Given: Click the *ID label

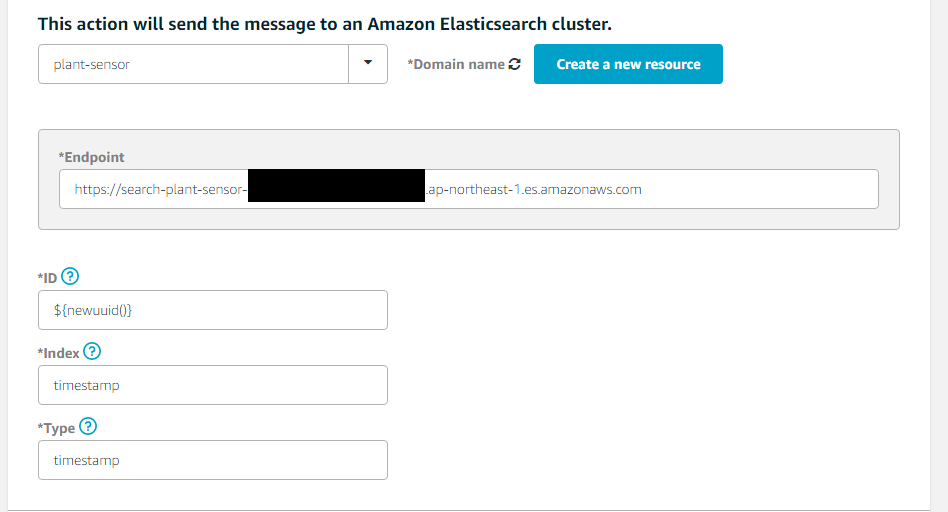Looking at the screenshot, I should (48, 277).
